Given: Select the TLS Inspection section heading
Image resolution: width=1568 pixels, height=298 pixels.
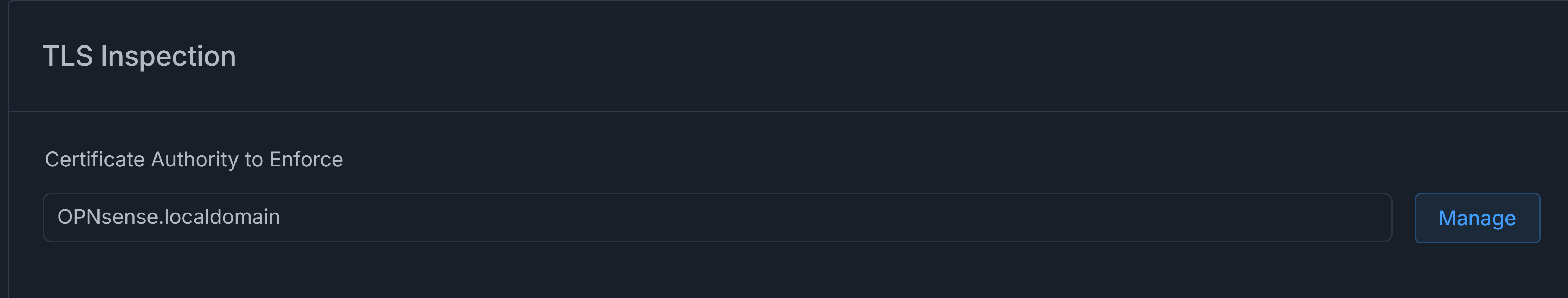Looking at the screenshot, I should coord(139,56).
